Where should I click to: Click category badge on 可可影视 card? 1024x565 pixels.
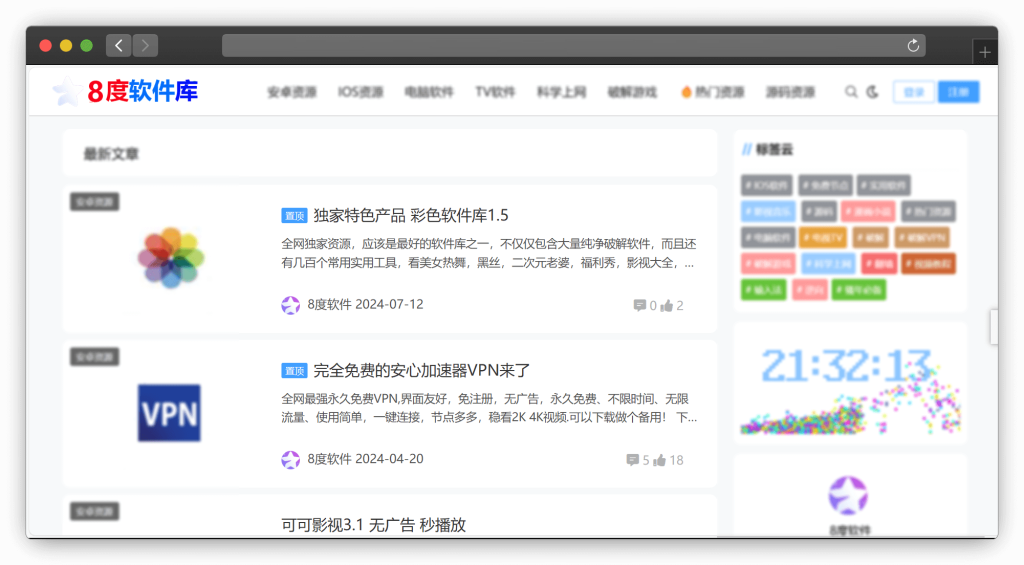[95, 511]
